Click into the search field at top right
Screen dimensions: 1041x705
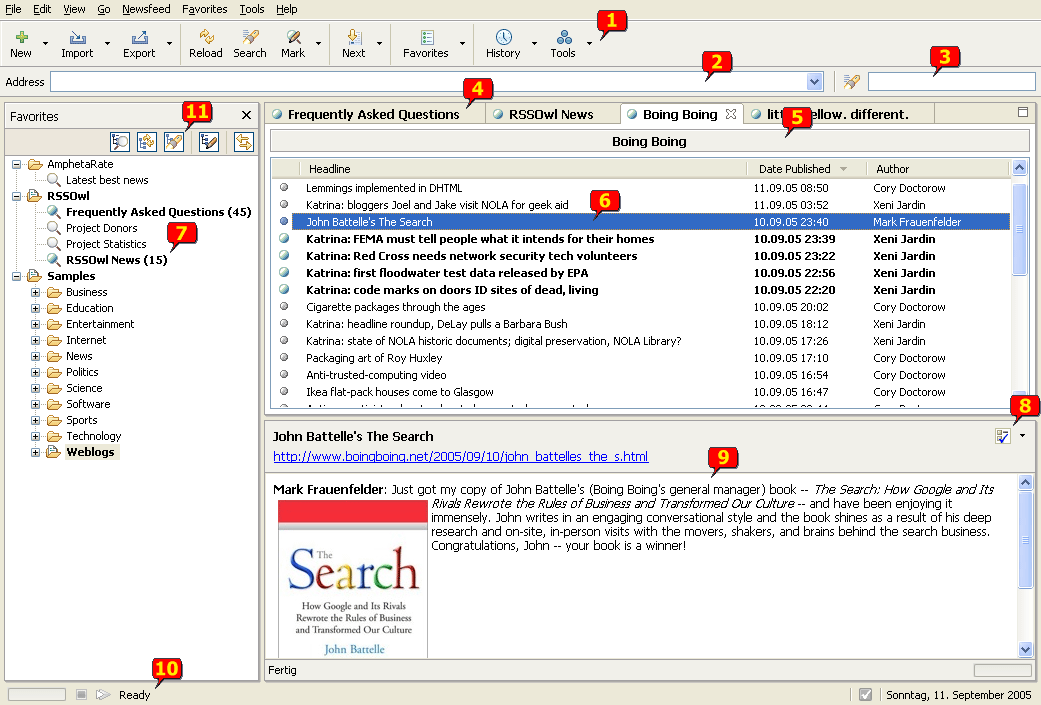(x=951, y=82)
